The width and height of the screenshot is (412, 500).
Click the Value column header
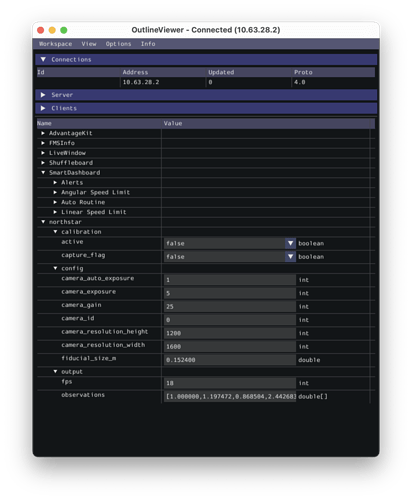coord(173,123)
